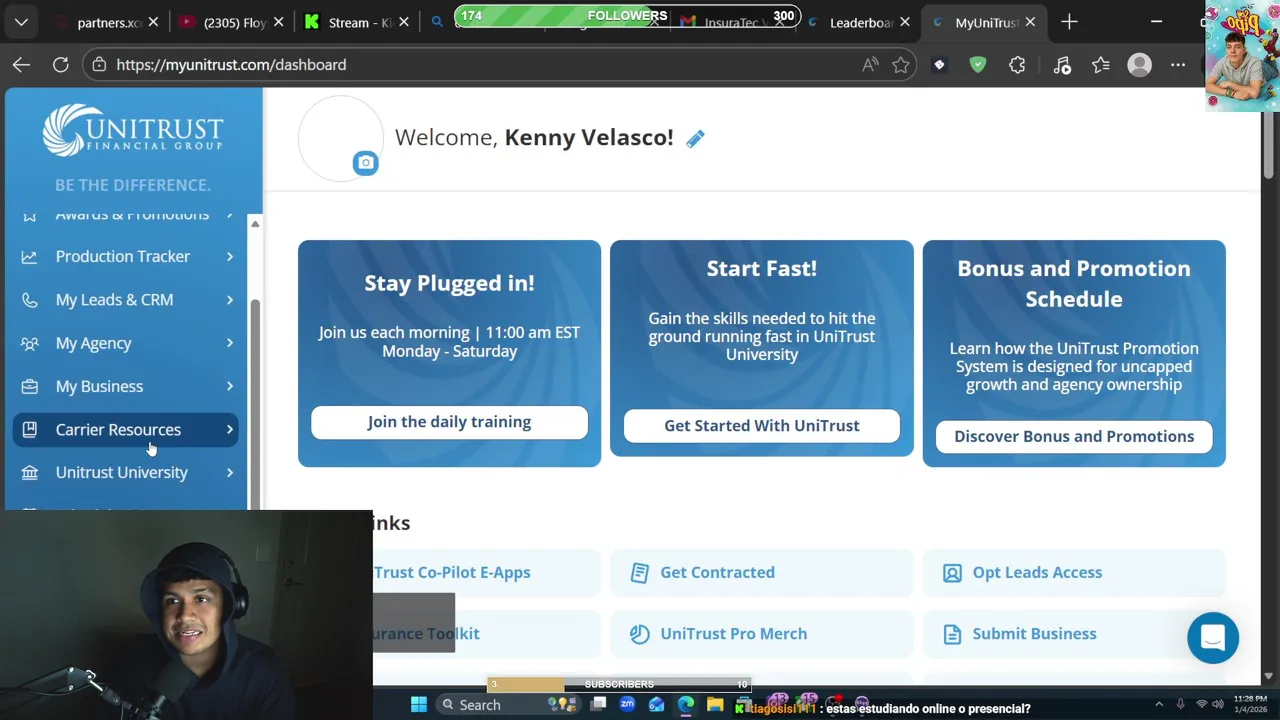Open the browser extensions puzzle icon
This screenshot has width=1280, height=720.
tap(1017, 65)
